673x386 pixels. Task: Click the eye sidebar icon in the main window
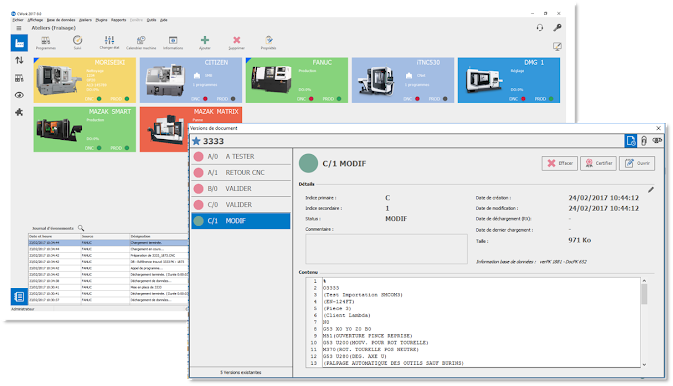click(19, 95)
